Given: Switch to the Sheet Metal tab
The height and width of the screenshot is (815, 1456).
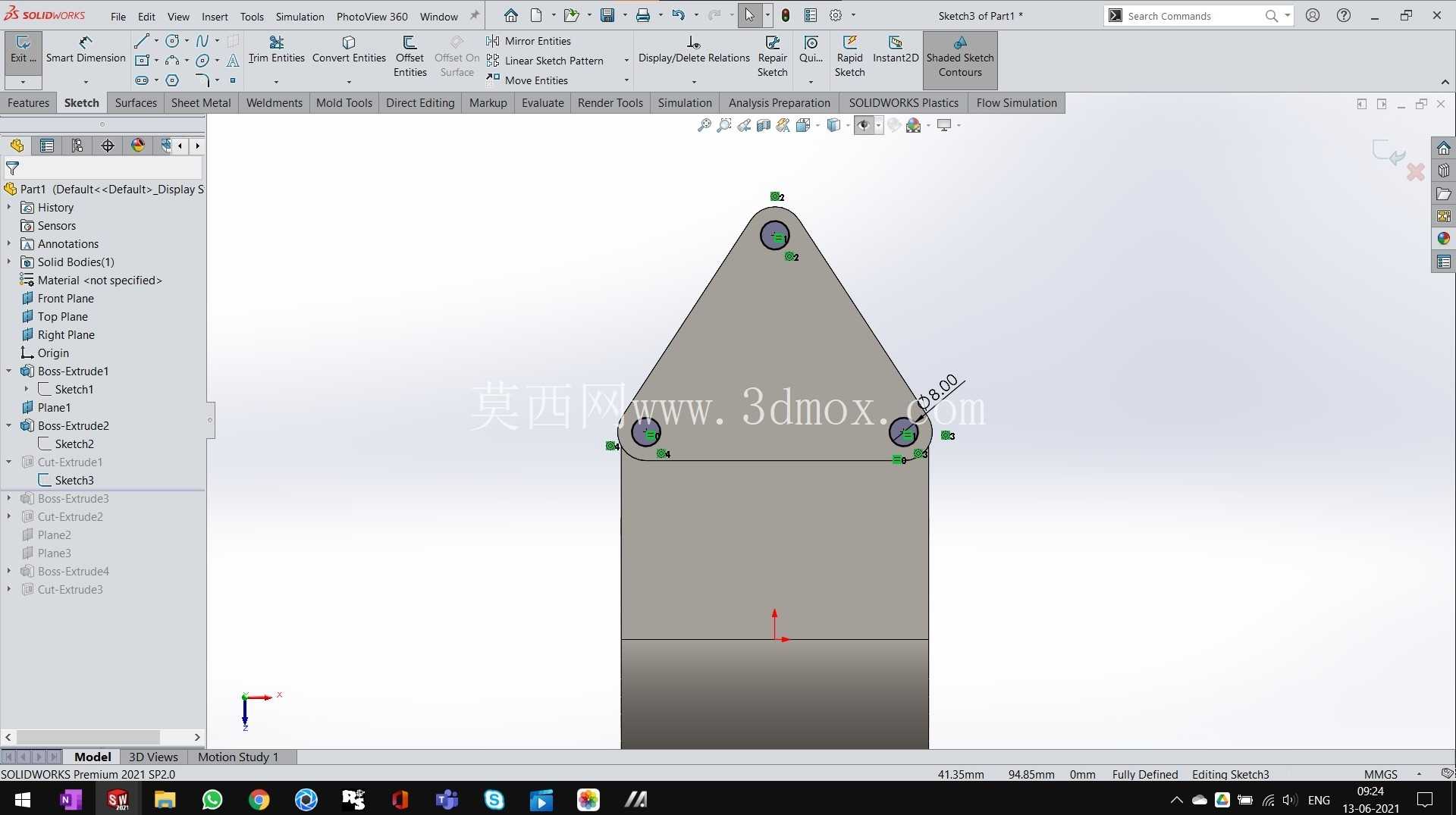Looking at the screenshot, I should pyautogui.click(x=201, y=103).
